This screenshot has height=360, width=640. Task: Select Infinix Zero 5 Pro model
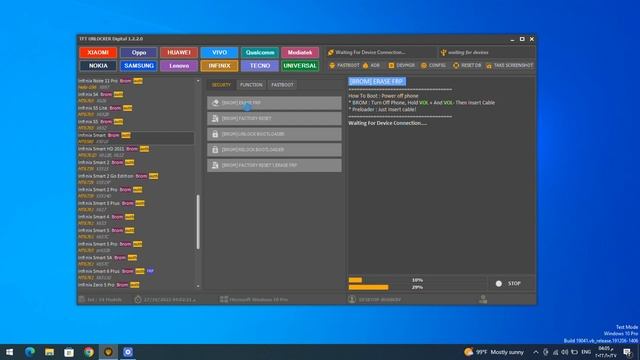pos(136,285)
